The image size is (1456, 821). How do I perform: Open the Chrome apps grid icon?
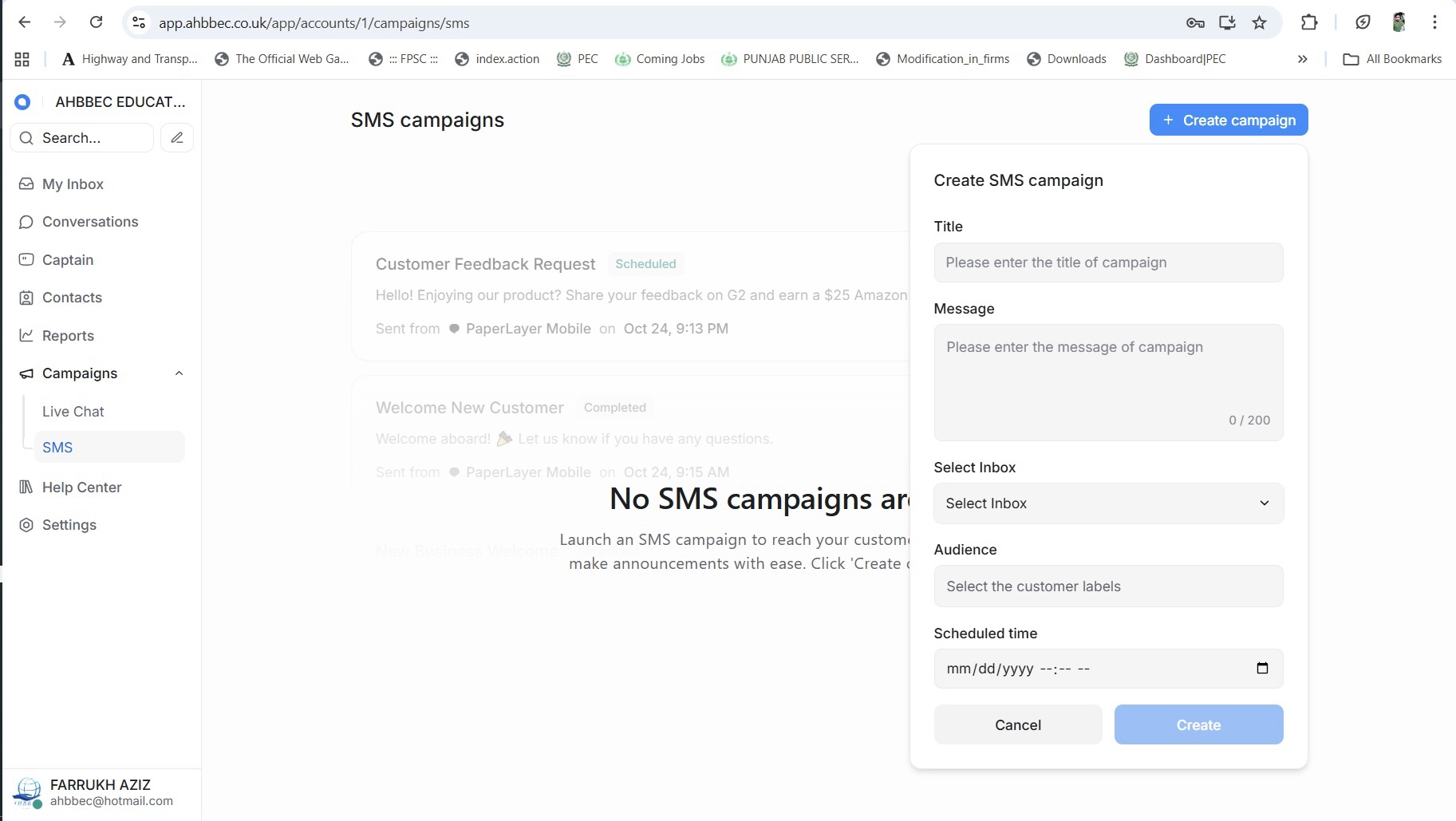(22, 59)
